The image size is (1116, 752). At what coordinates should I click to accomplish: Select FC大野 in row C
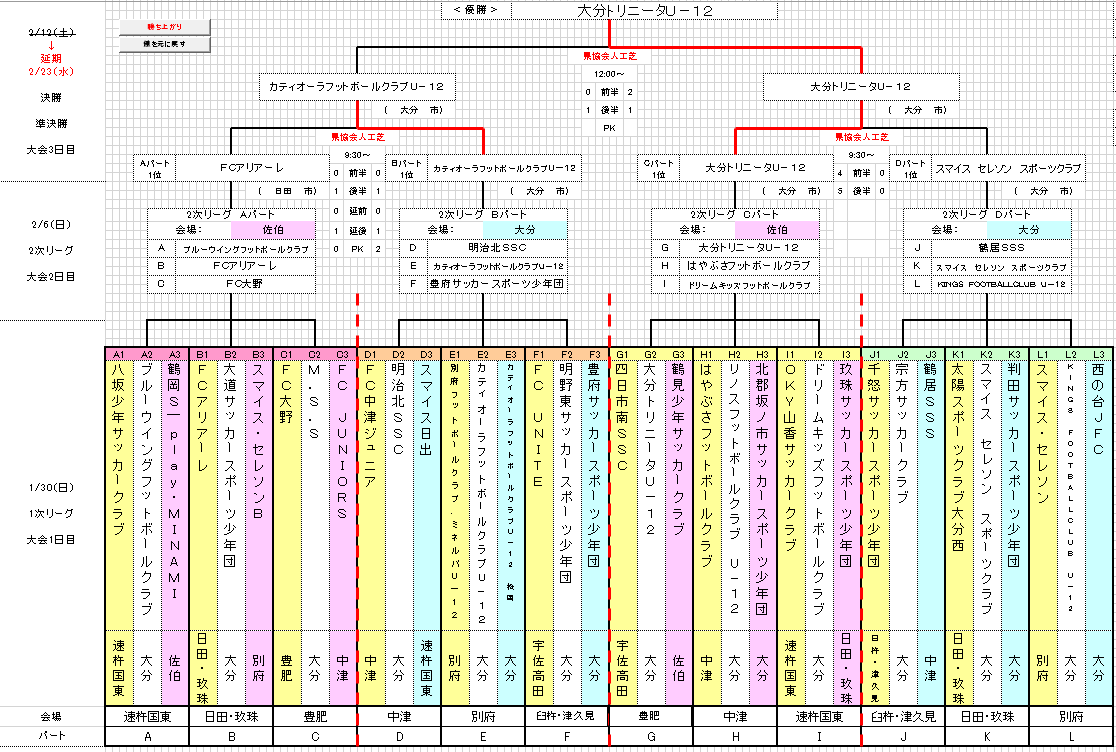[x=246, y=284]
